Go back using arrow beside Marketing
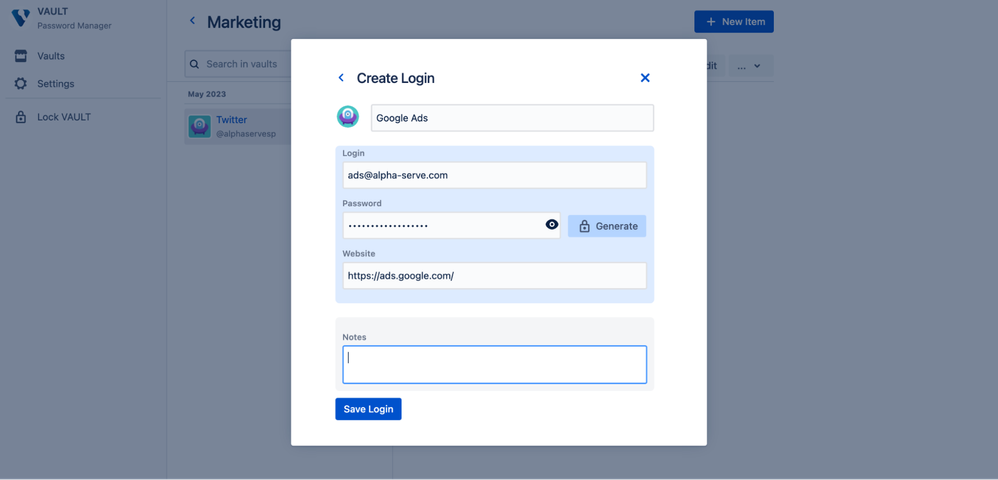This screenshot has height=480, width=998. pos(193,21)
